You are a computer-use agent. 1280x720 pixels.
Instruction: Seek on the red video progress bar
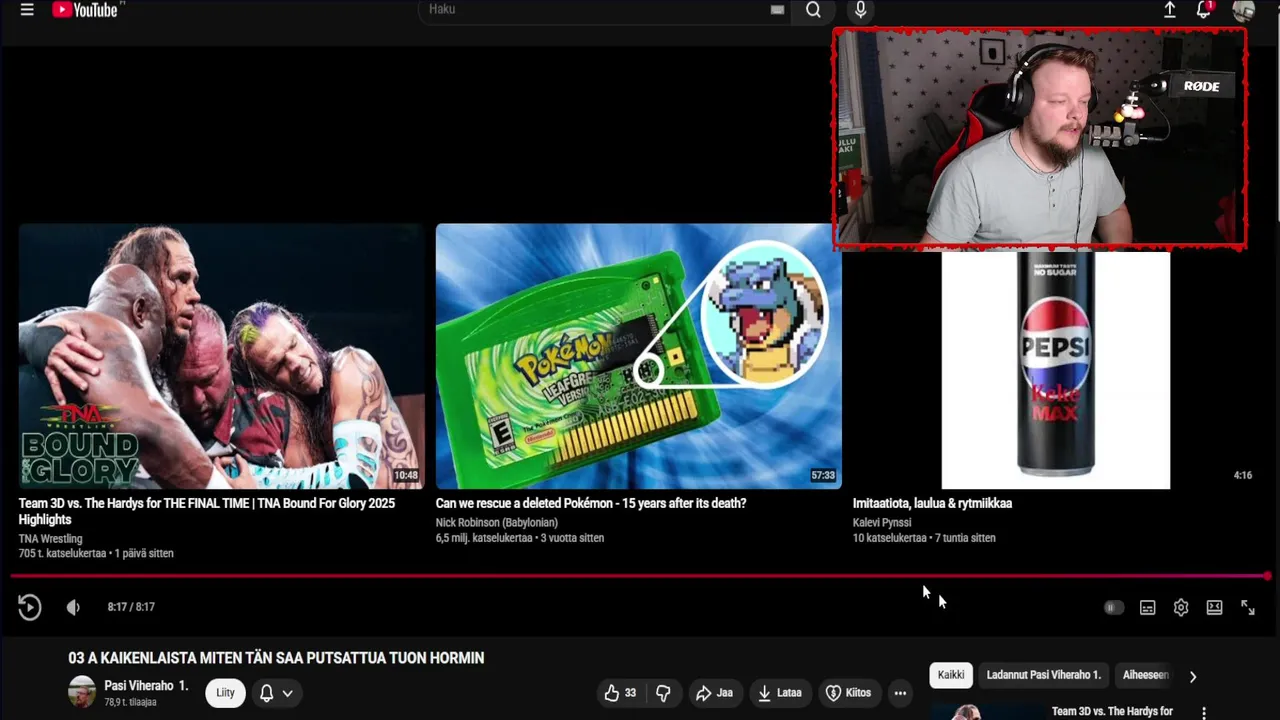tap(640, 576)
